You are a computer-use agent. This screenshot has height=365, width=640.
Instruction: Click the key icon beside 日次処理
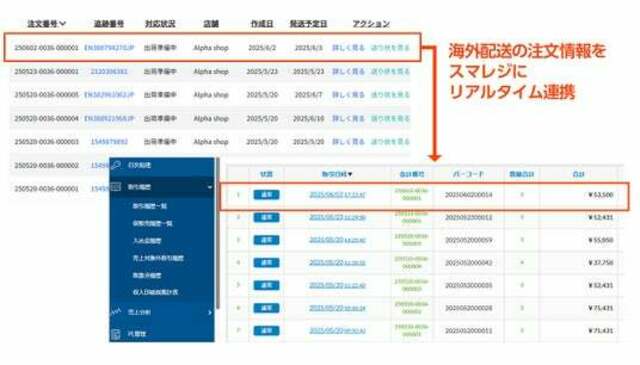pyautogui.click(x=116, y=165)
